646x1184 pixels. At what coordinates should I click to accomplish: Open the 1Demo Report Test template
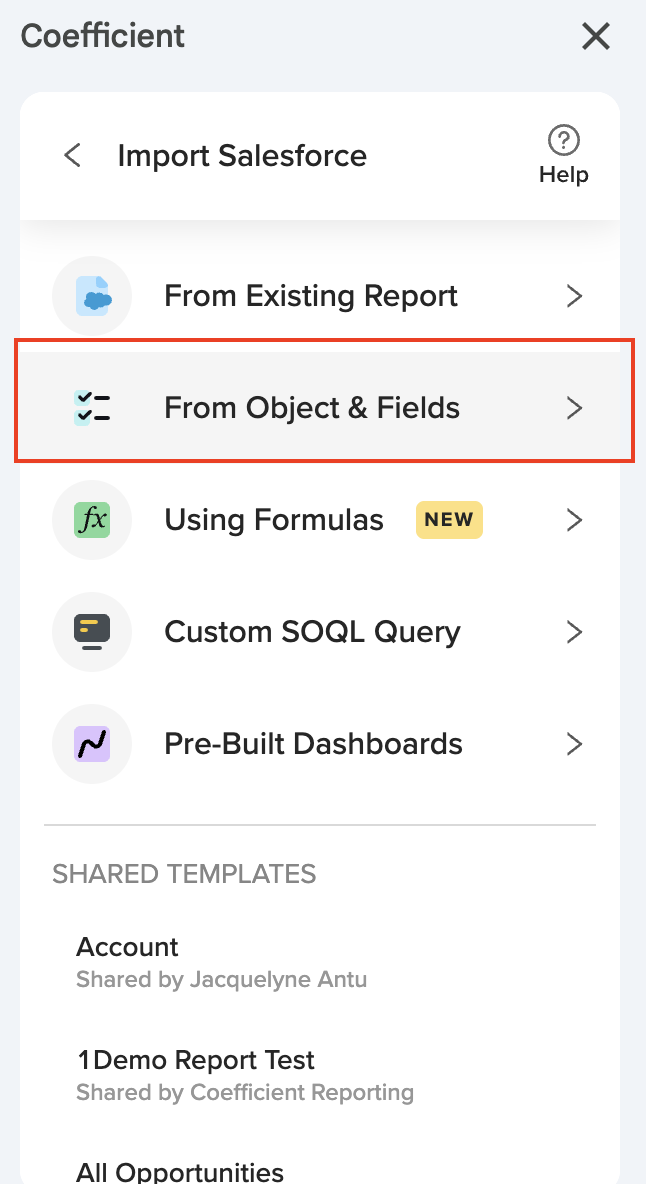pyautogui.click(x=196, y=1060)
